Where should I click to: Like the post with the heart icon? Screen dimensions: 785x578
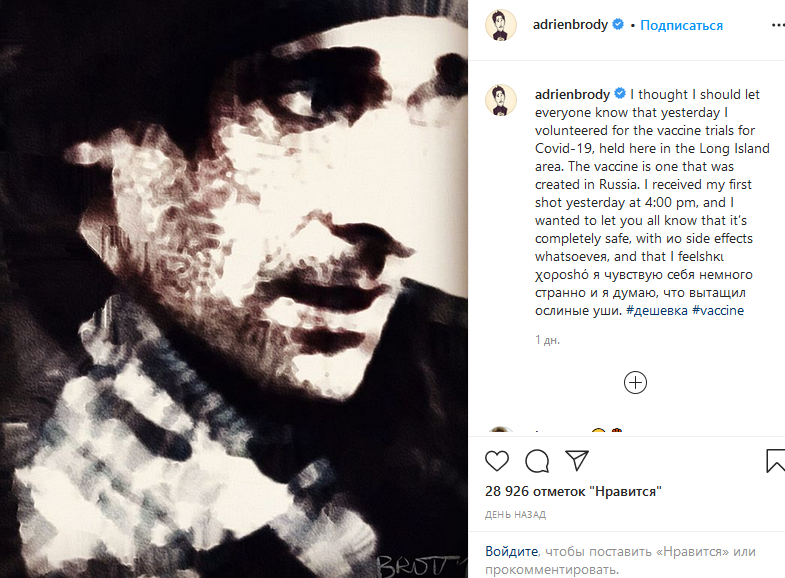click(x=497, y=461)
